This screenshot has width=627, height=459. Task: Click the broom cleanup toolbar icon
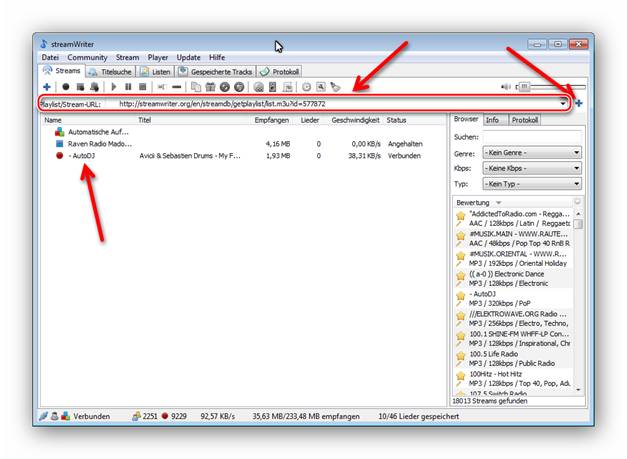[x=335, y=87]
